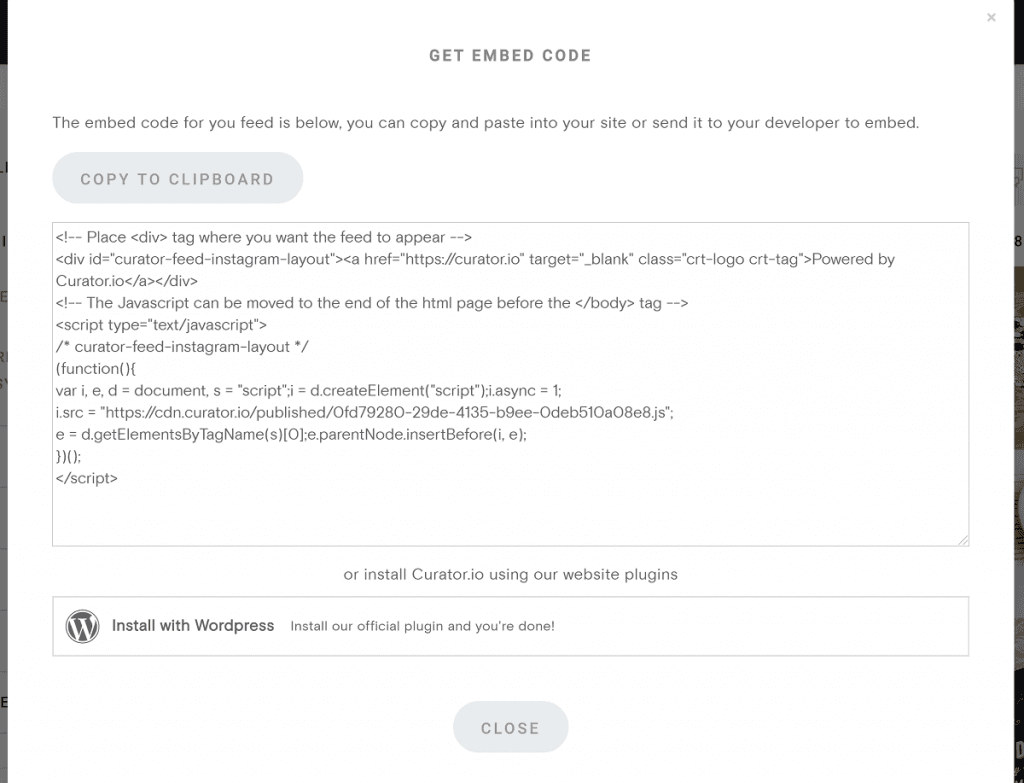Click the WordPress logo icon
This screenshot has width=1024, height=783.
[x=82, y=626]
